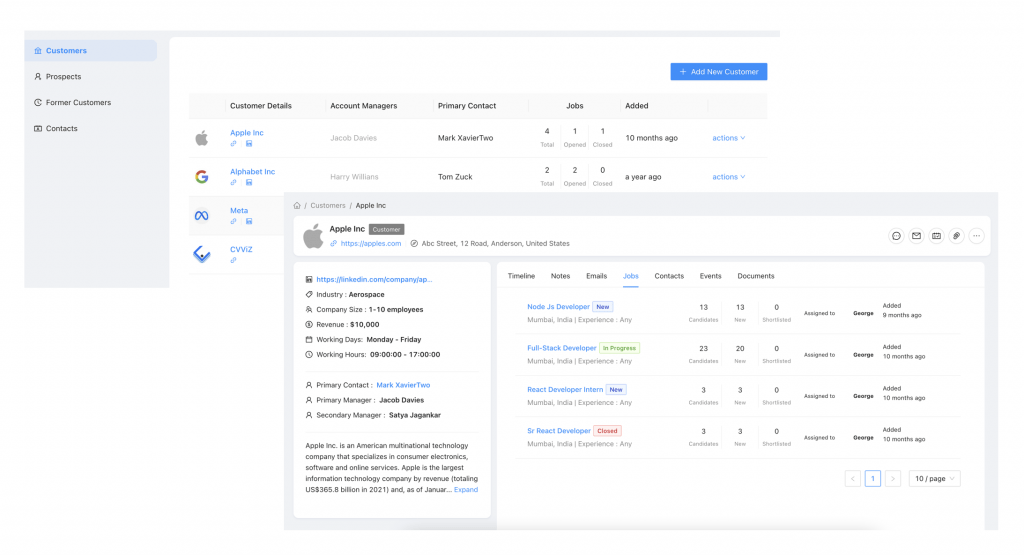Open the React Developer Intern job
This screenshot has width=1024, height=555.
point(565,389)
